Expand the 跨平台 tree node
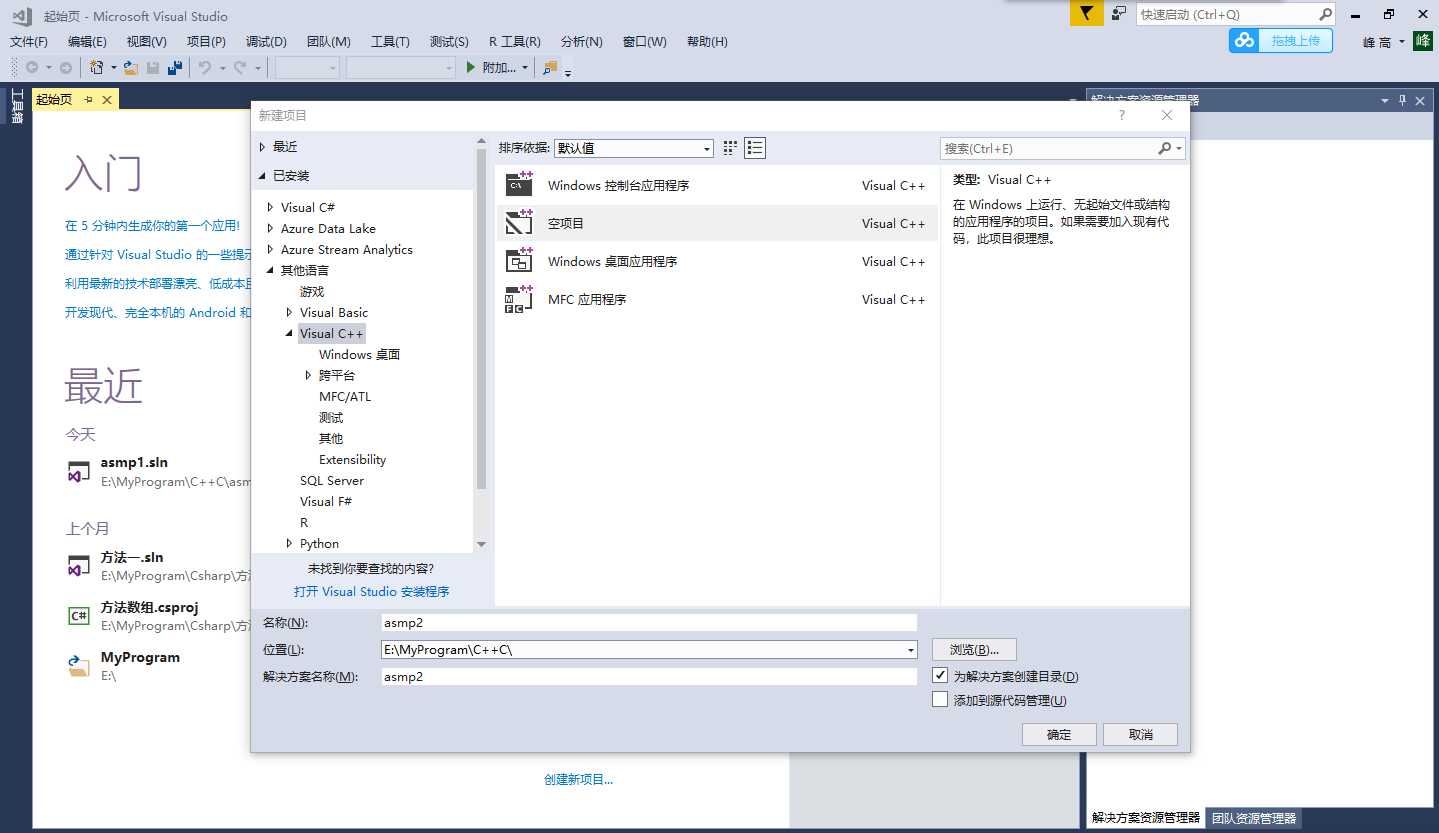 [308, 375]
